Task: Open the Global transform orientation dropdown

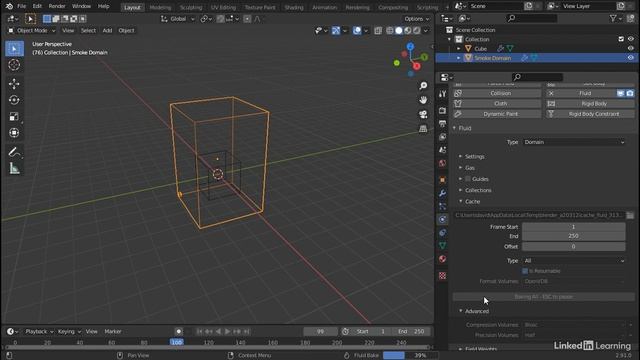Action: point(178,19)
